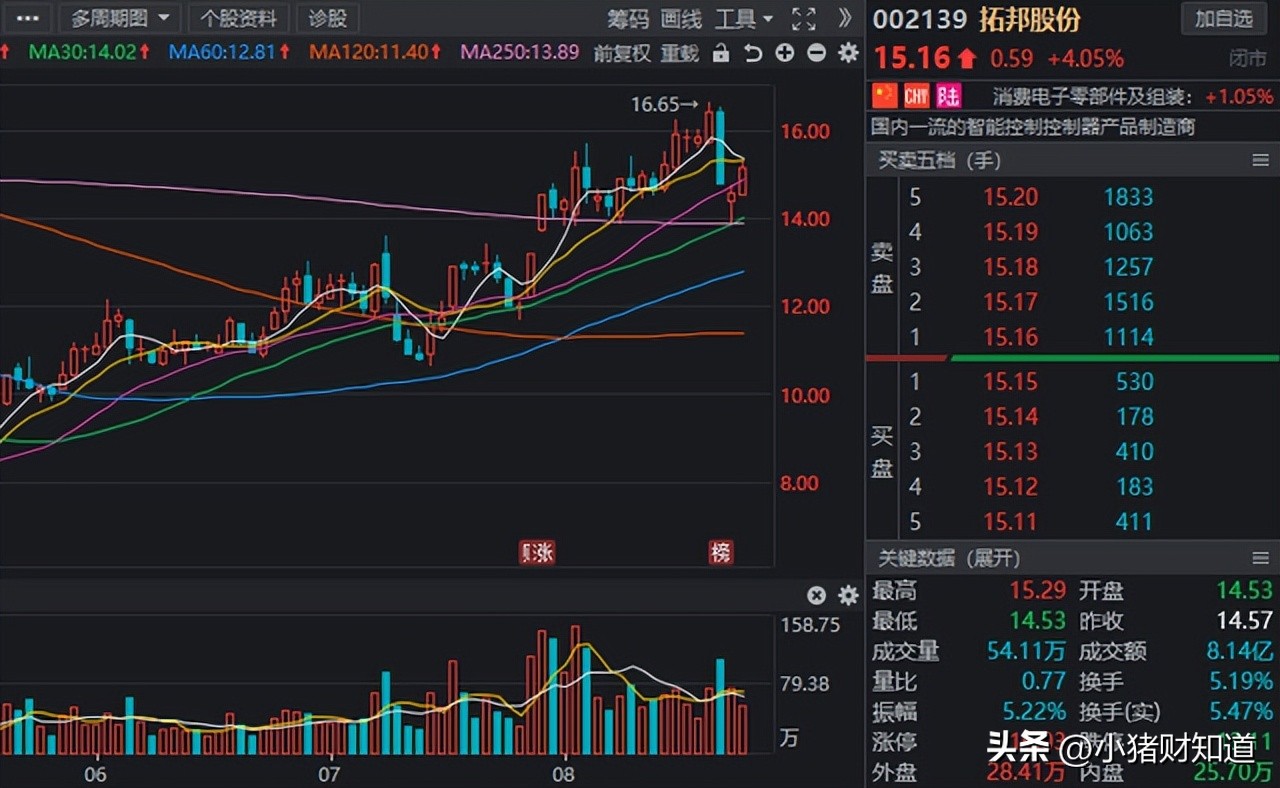Image resolution: width=1280 pixels, height=788 pixels.
Task: Click the 重载 reload button
Action: [682, 54]
